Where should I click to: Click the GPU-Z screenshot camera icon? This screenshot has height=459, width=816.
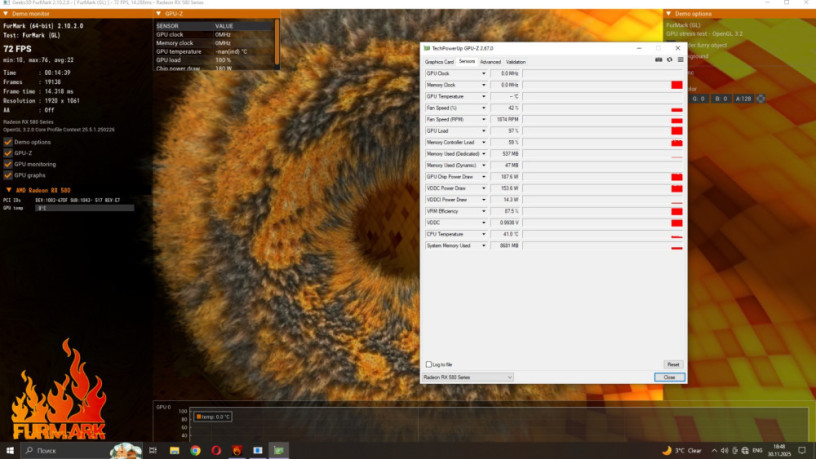[658, 60]
